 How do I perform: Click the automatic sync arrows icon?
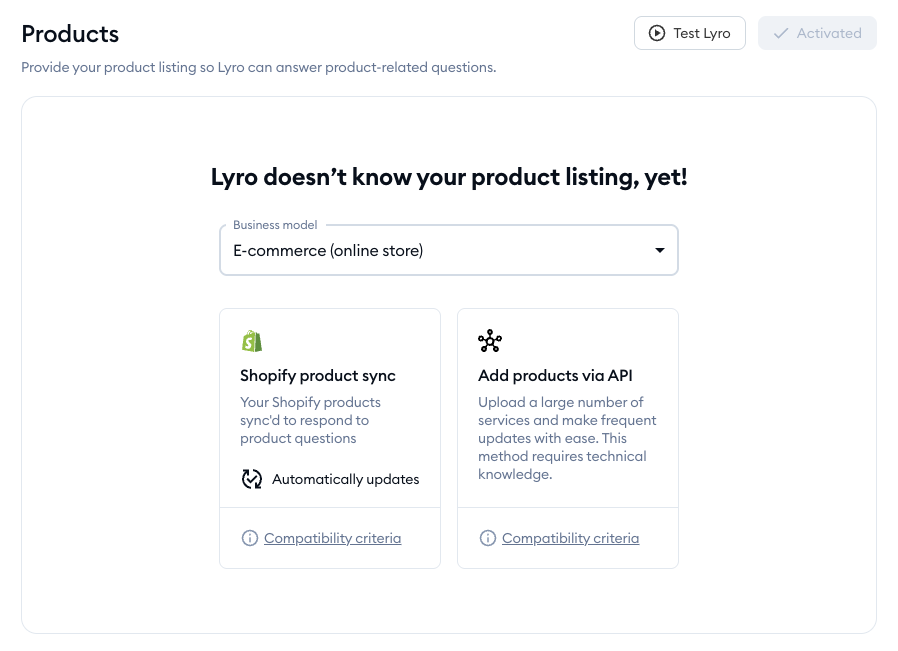tap(252, 479)
